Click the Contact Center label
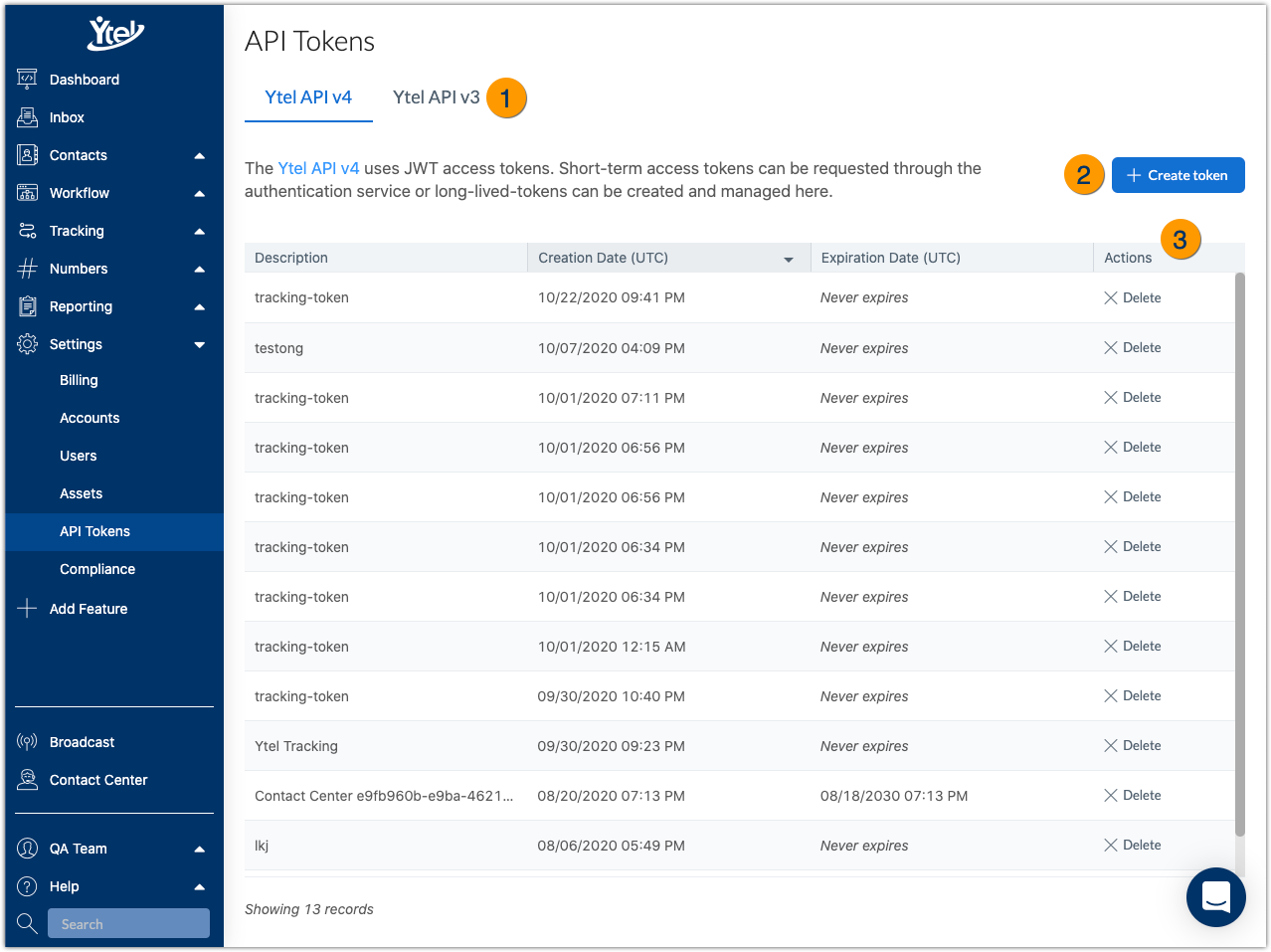The width and height of the screenshot is (1271, 952). (x=98, y=780)
